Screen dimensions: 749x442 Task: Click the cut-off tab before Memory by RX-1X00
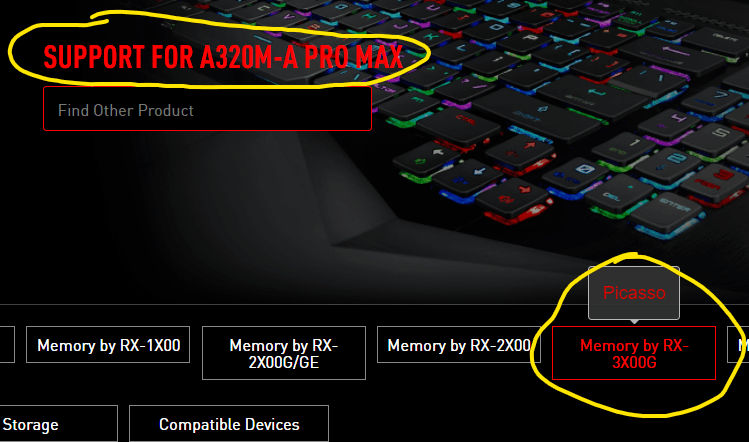7,345
